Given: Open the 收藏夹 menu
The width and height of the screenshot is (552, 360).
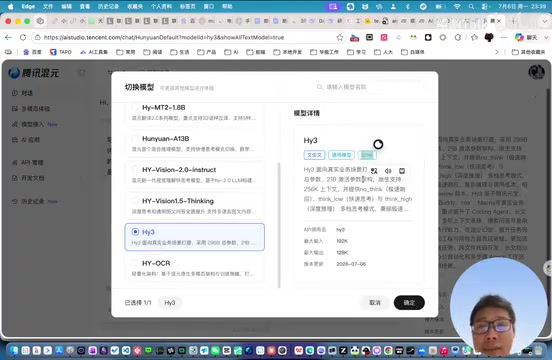Looking at the screenshot, I should [135, 6].
